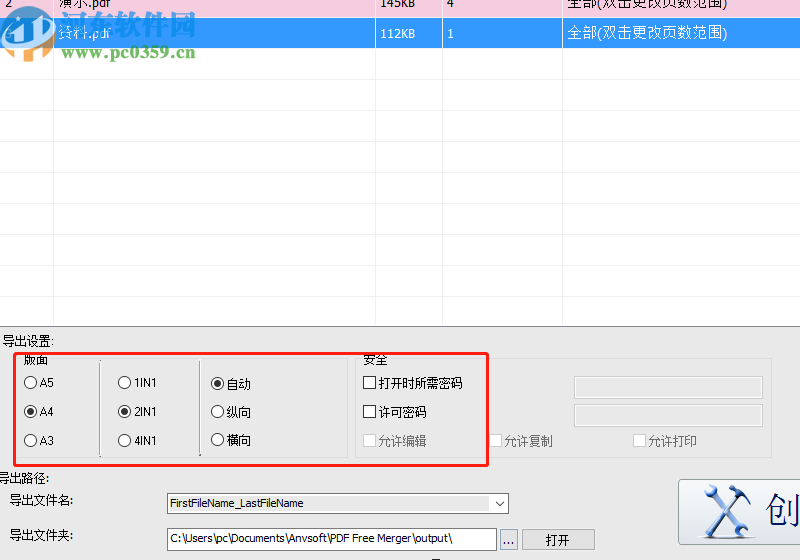Open the 导出文件名 dropdown arrow
Image resolution: width=800 pixels, height=560 pixels.
499,504
